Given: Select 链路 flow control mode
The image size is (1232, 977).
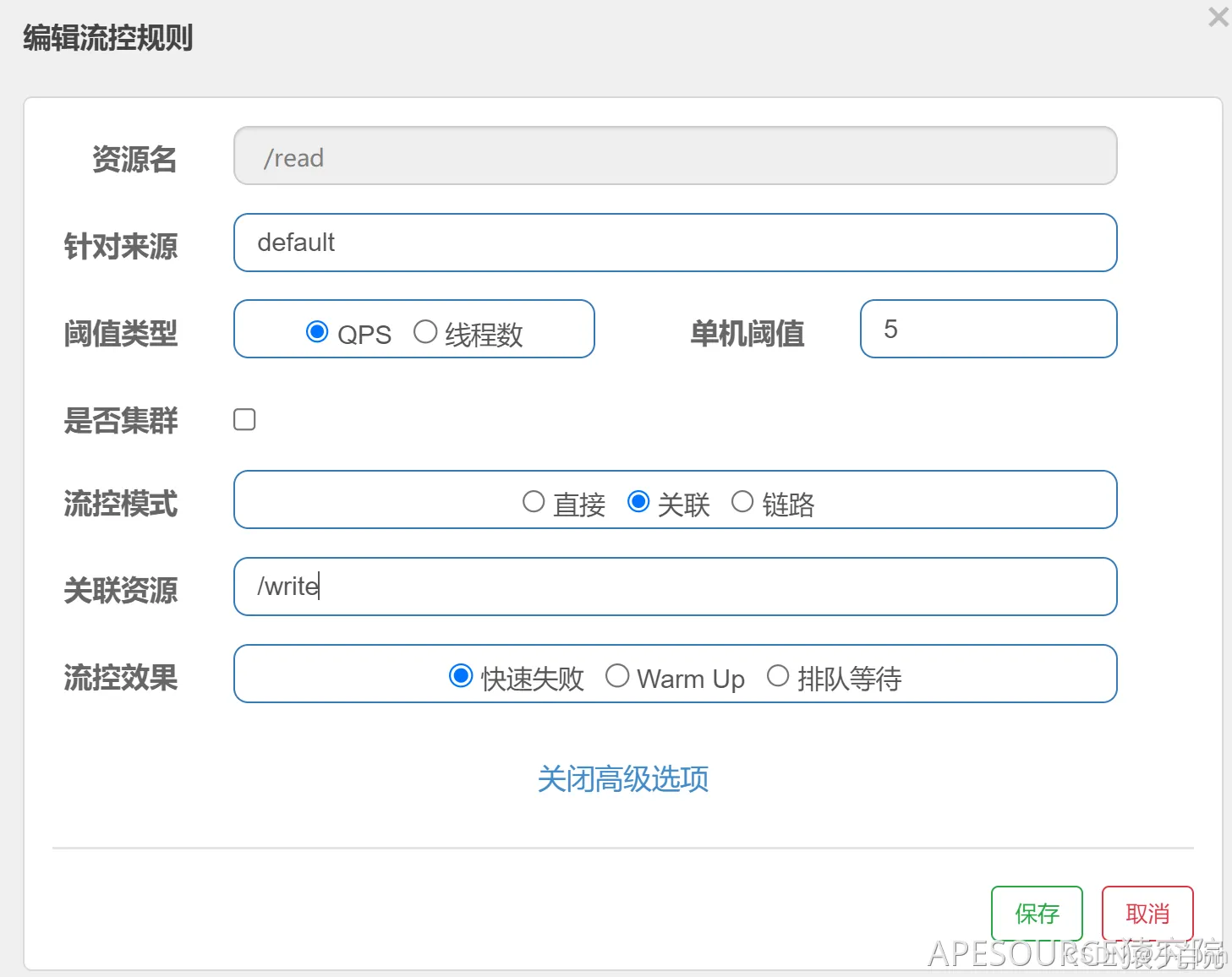Looking at the screenshot, I should pyautogui.click(x=742, y=502).
